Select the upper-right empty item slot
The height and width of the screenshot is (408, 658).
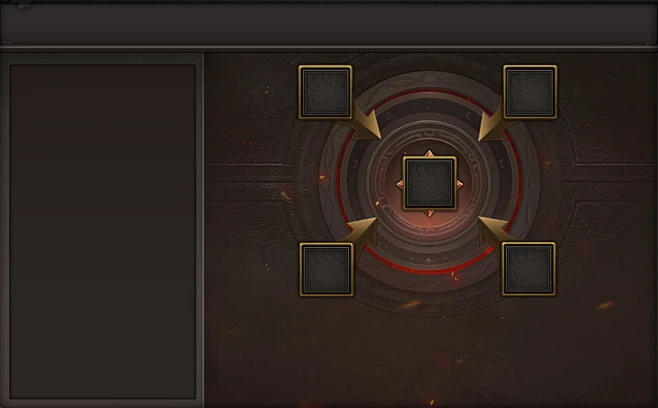[x=530, y=92]
